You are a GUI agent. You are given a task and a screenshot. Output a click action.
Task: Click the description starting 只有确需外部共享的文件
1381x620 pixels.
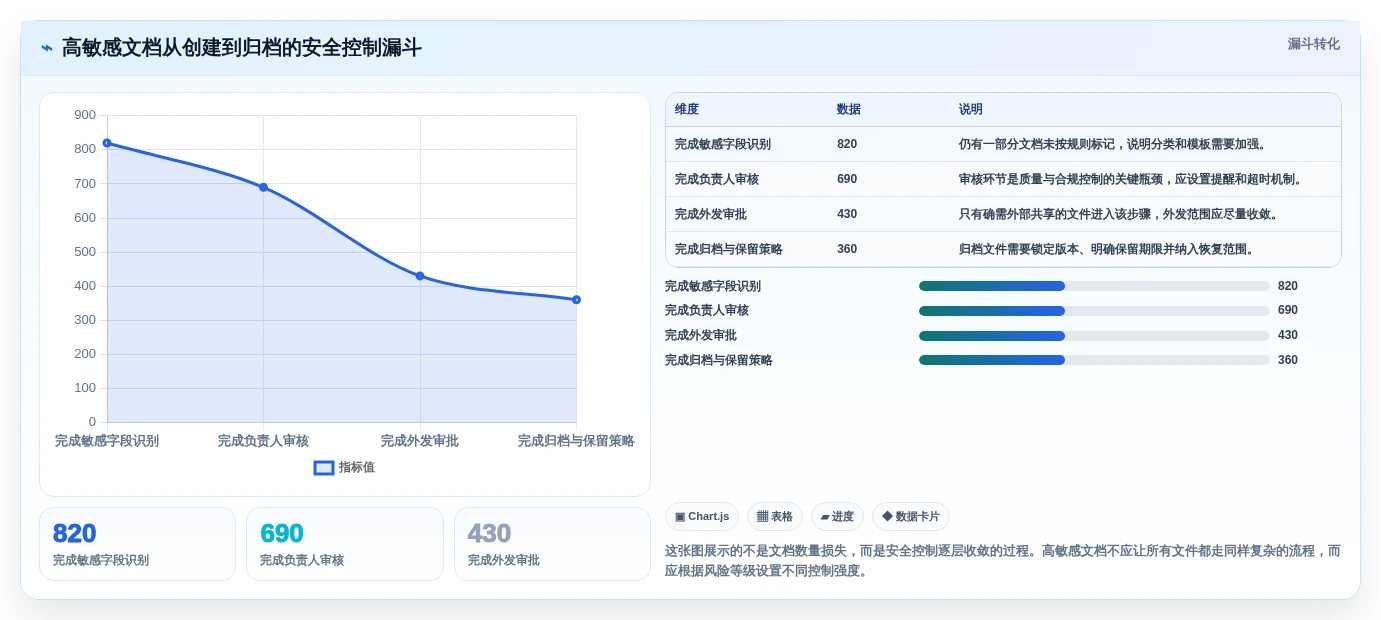[1121, 215]
